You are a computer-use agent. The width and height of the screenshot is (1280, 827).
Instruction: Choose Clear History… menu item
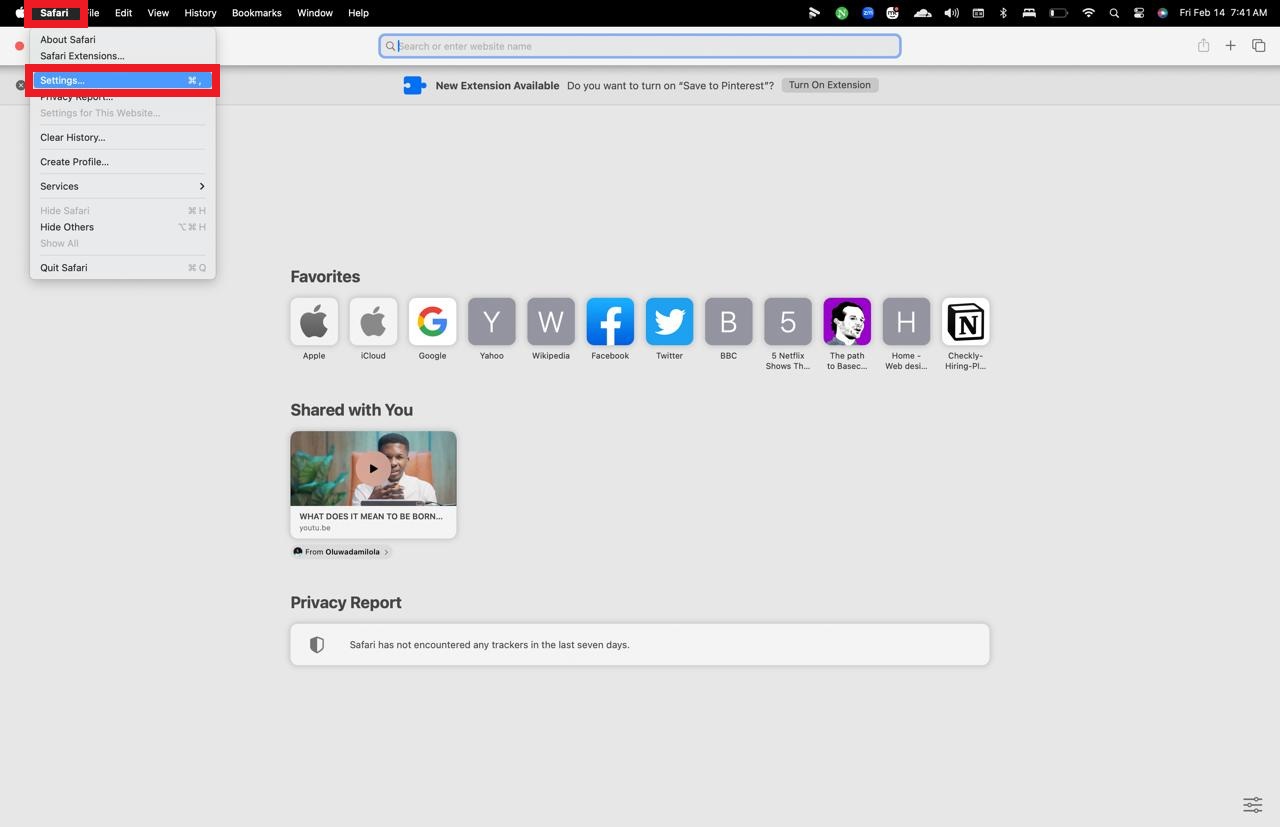(x=122, y=137)
